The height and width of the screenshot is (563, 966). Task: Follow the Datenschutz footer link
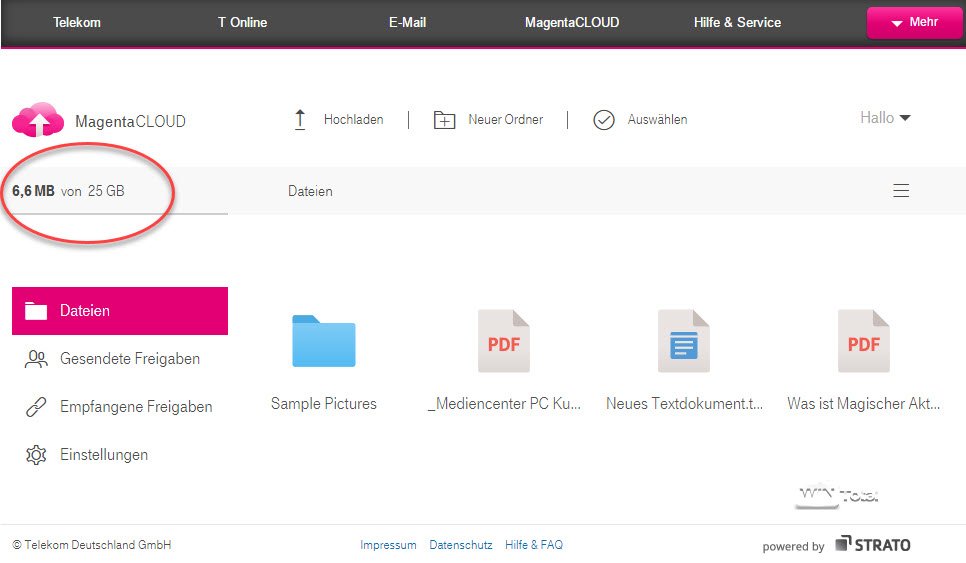click(x=461, y=545)
